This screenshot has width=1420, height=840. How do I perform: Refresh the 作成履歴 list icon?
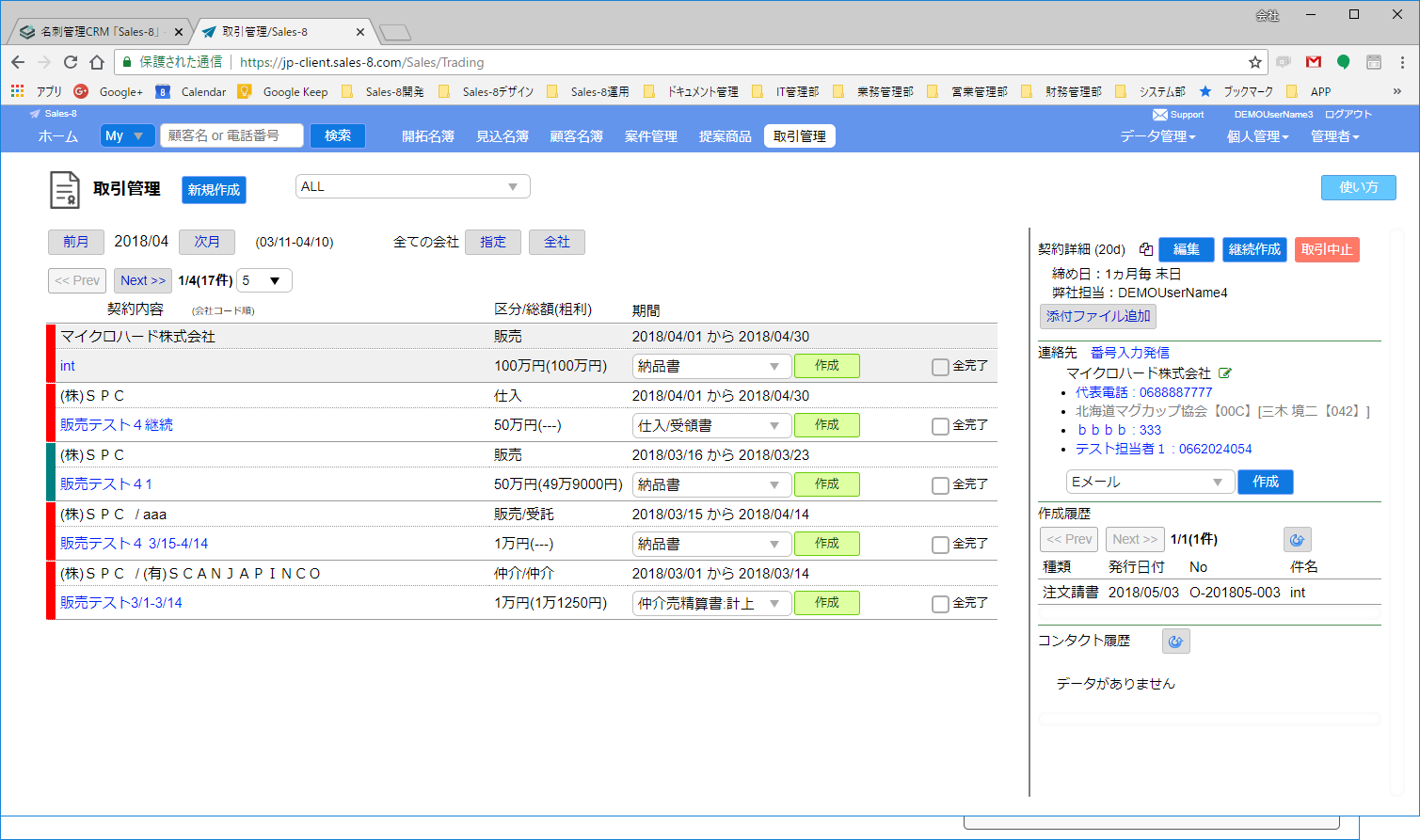pyautogui.click(x=1298, y=539)
